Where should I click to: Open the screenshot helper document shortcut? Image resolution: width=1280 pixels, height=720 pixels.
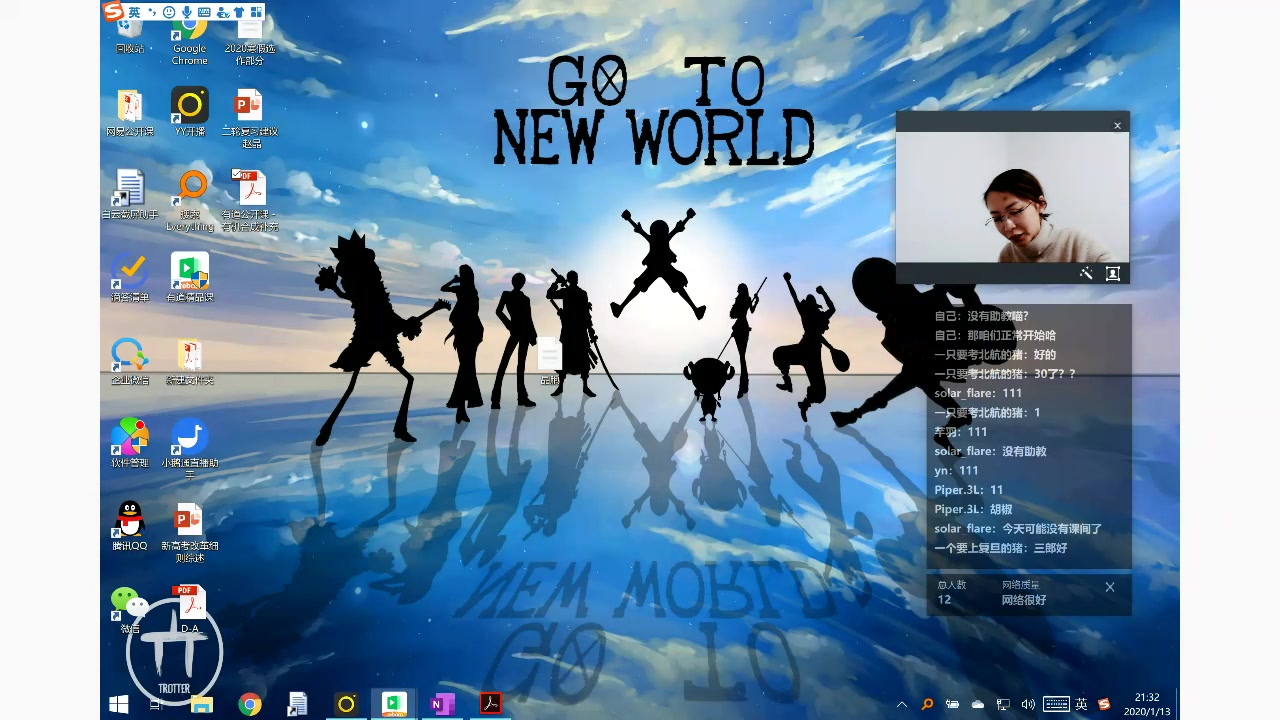click(x=130, y=194)
